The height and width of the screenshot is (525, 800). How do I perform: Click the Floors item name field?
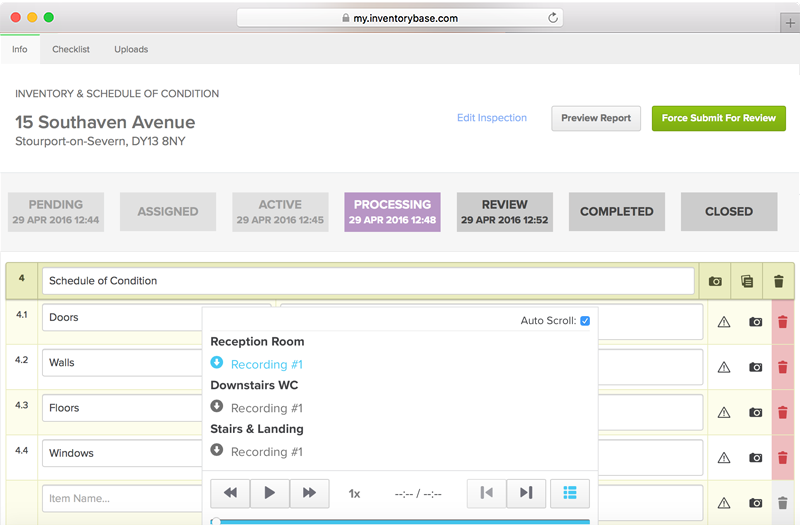[x=122, y=408]
